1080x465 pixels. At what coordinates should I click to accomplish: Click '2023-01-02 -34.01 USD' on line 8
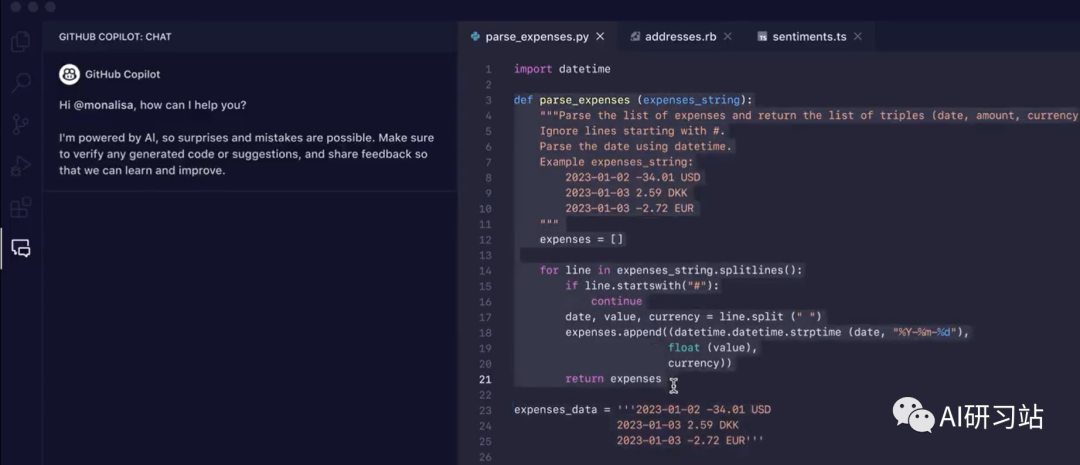(x=632, y=178)
